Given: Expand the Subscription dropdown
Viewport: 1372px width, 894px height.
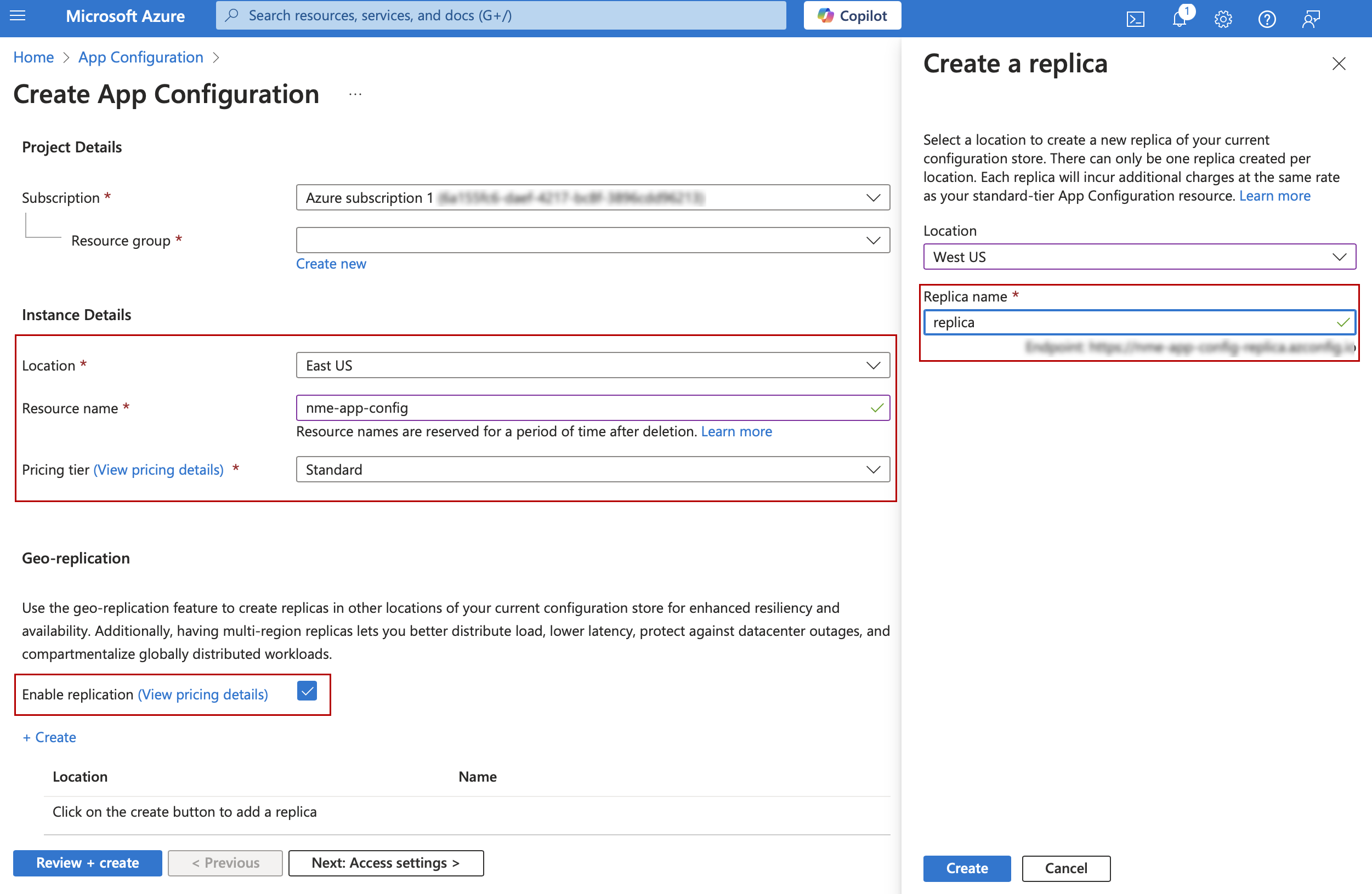Looking at the screenshot, I should [x=593, y=198].
